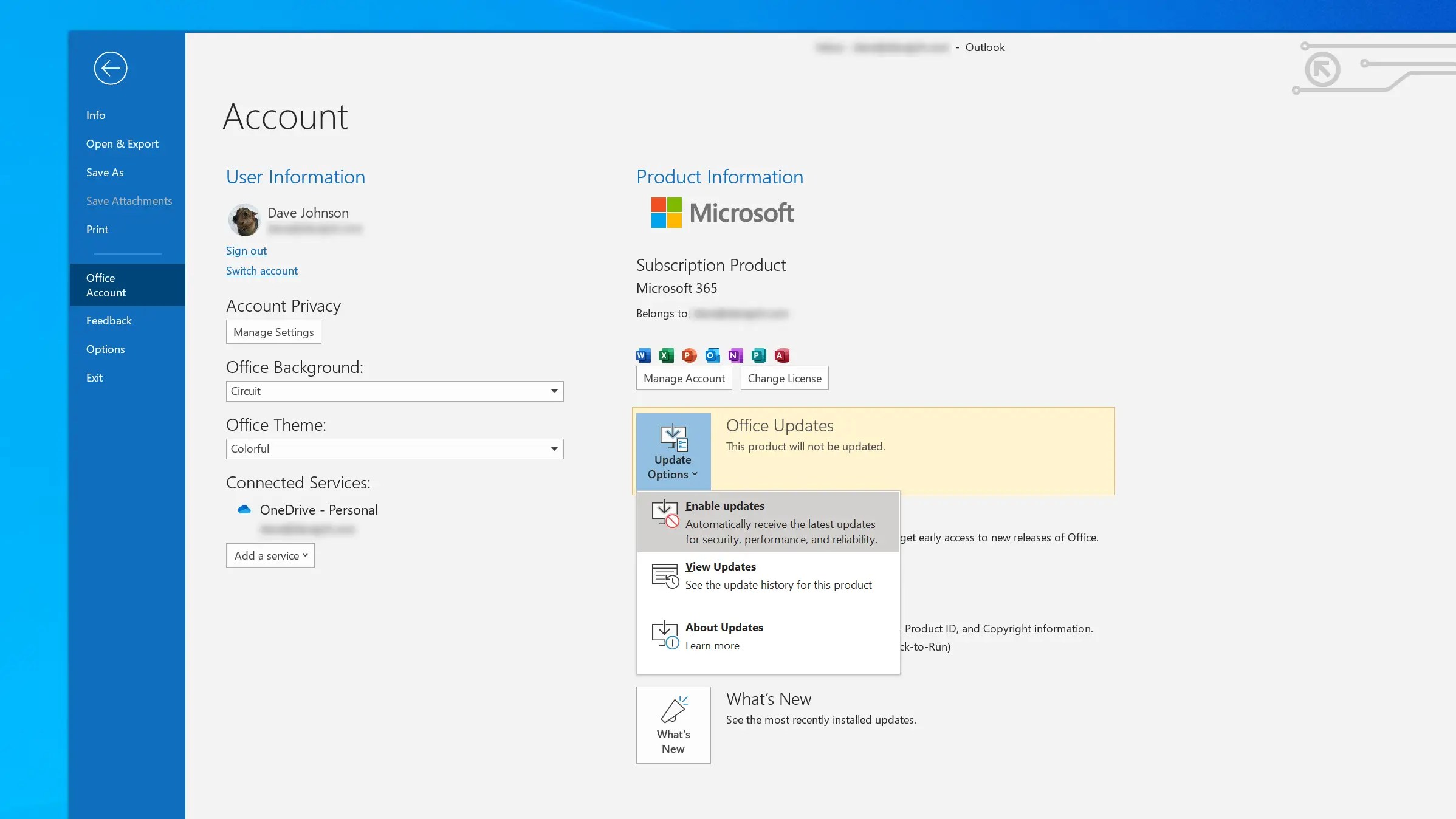Click the Publisher app icon
This screenshot has height=819, width=1456.
(758, 355)
